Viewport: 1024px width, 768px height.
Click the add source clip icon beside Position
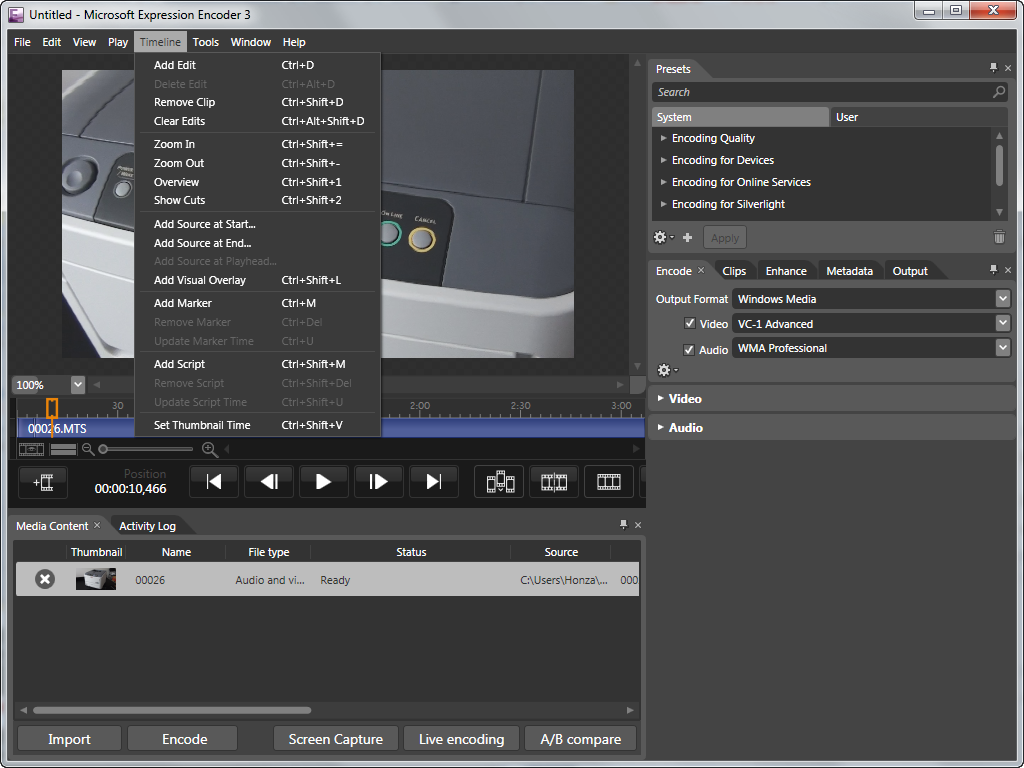pyautogui.click(x=43, y=482)
